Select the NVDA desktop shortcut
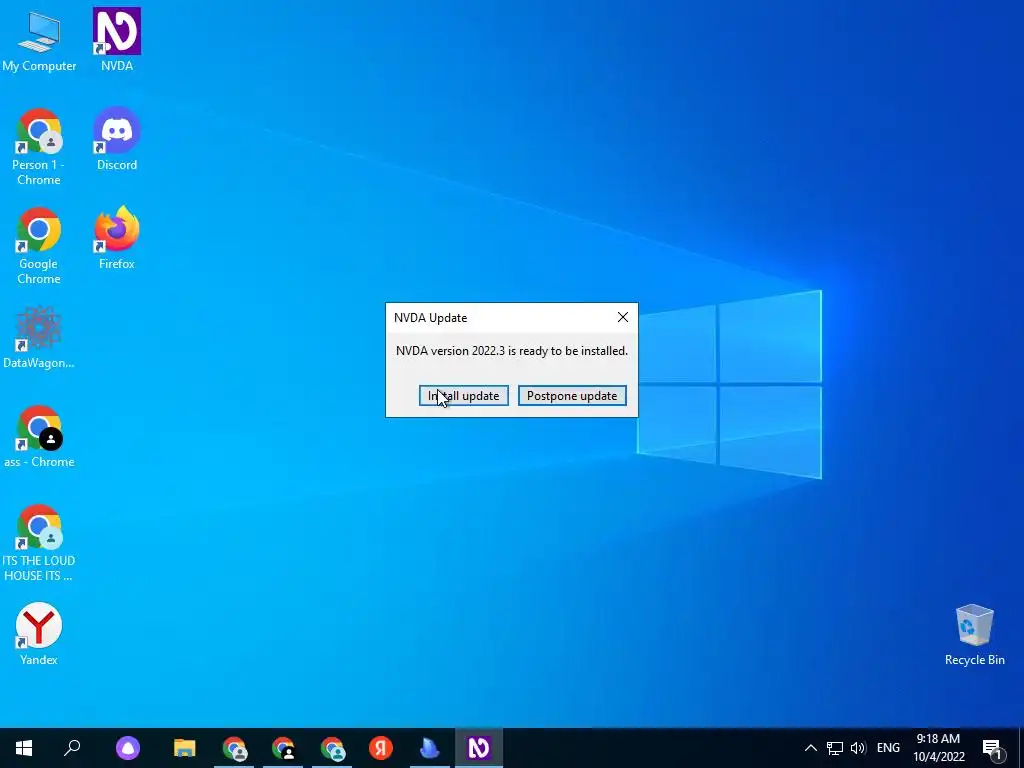 (117, 40)
